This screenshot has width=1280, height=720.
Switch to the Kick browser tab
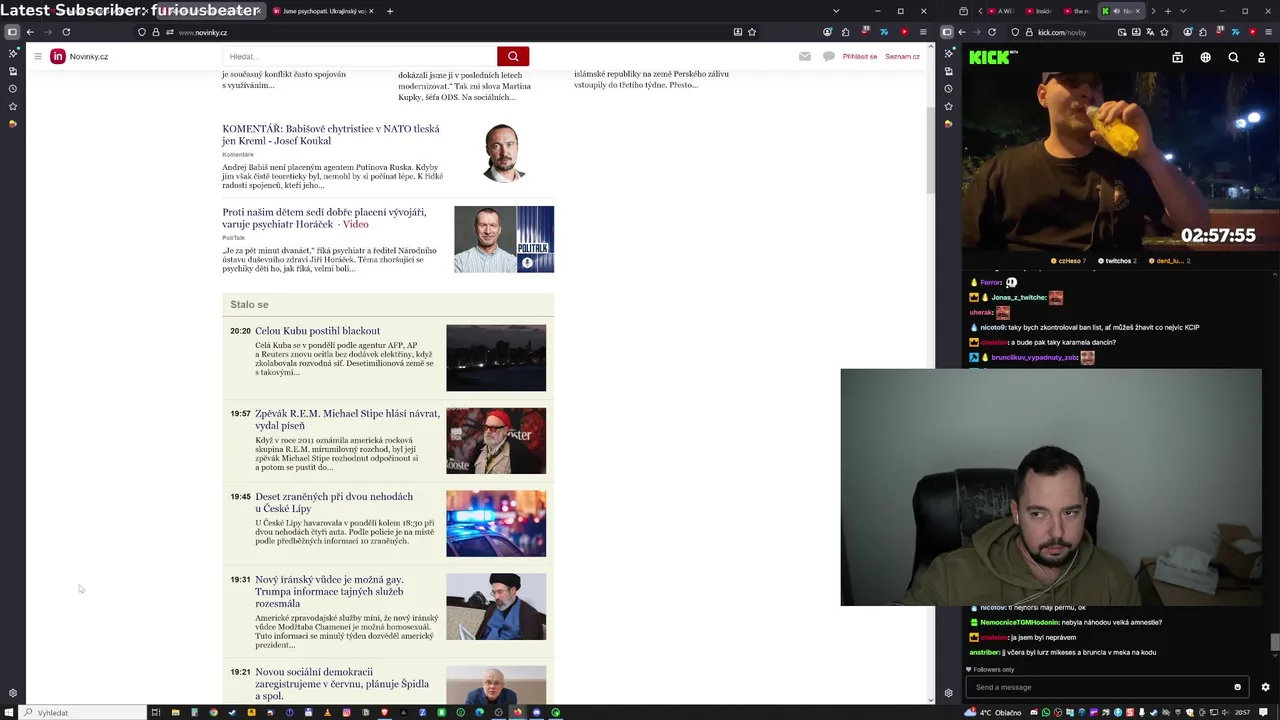coord(1121,11)
